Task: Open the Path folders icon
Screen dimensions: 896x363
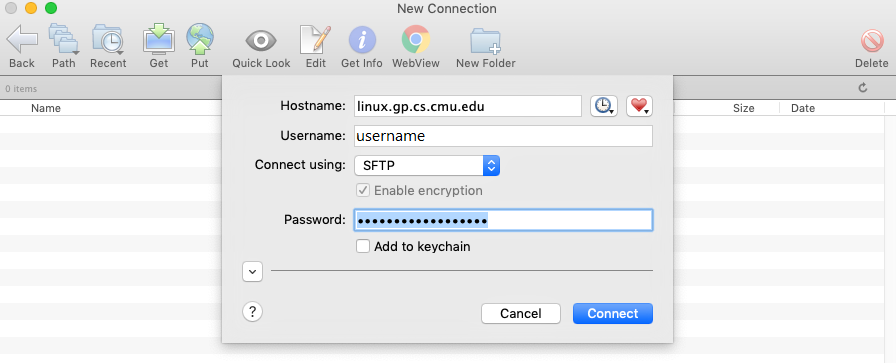Action: (x=63, y=39)
